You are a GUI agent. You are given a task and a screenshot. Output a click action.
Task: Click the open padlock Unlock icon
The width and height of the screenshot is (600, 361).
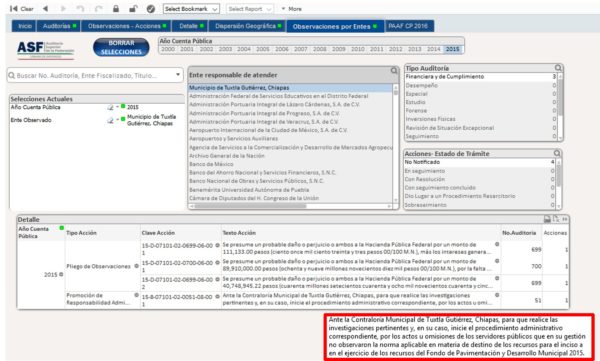click(x=133, y=8)
